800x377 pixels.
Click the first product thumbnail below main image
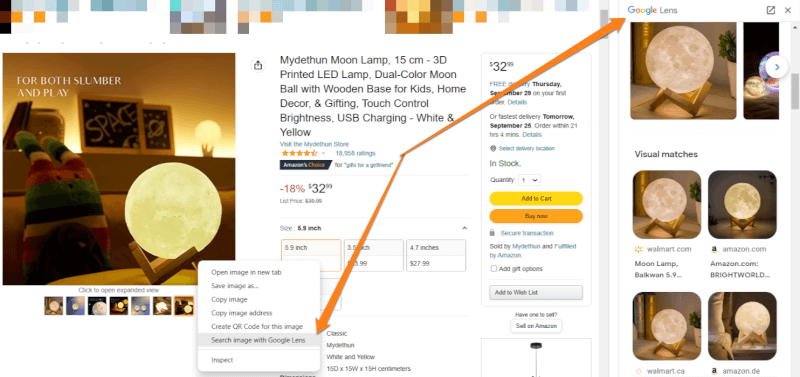coord(54,306)
